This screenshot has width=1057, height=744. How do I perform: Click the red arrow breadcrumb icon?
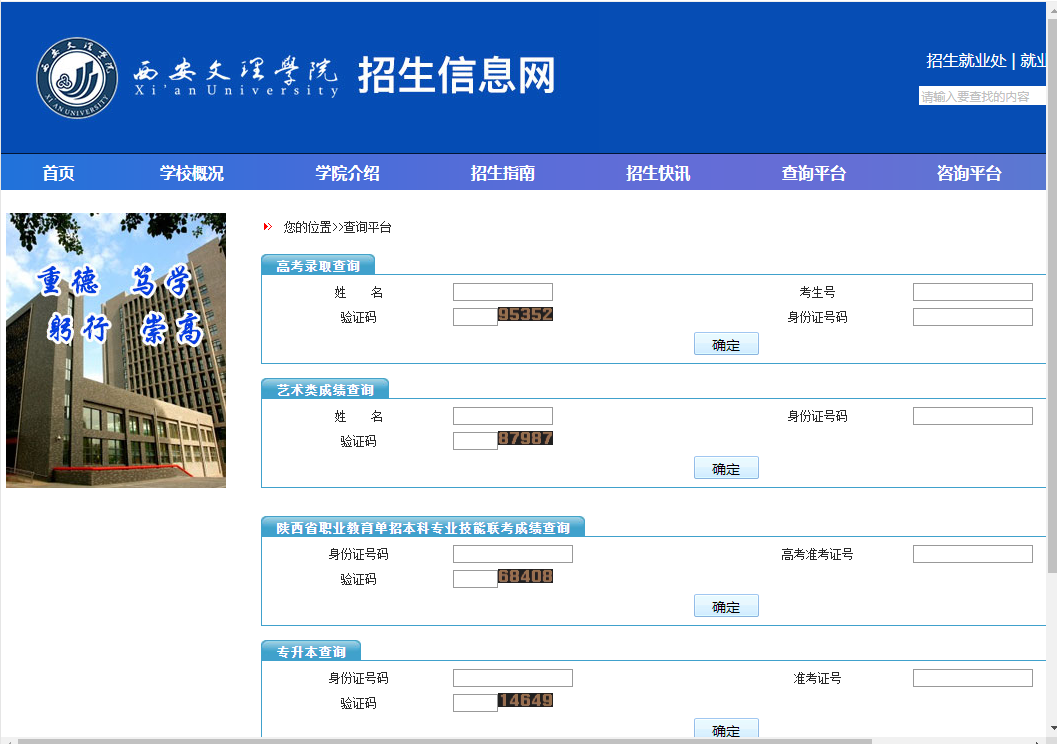(267, 227)
